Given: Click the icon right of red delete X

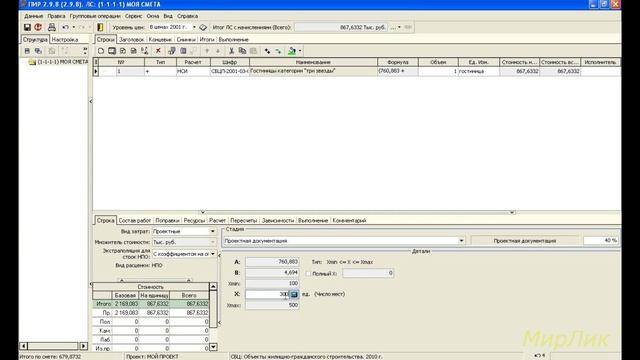Looking at the screenshot, I should 172,51.
